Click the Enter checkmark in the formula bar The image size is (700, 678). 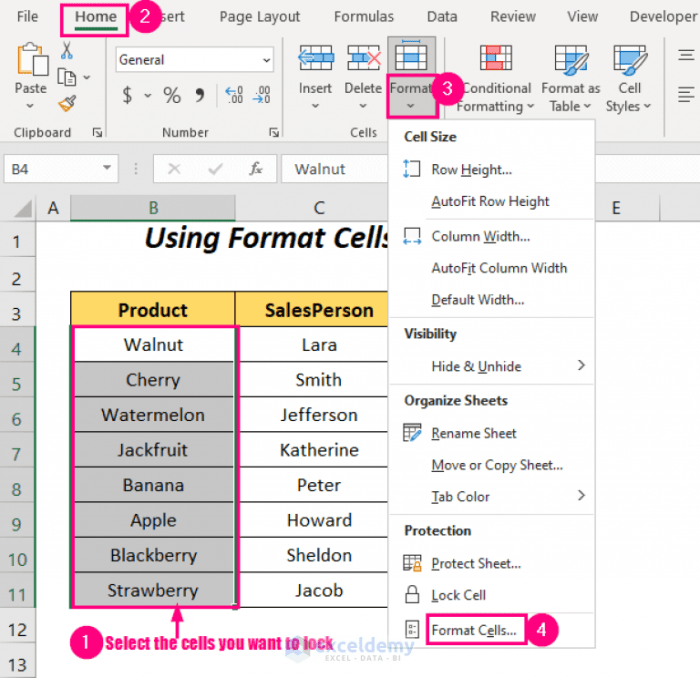pyautogui.click(x=215, y=169)
